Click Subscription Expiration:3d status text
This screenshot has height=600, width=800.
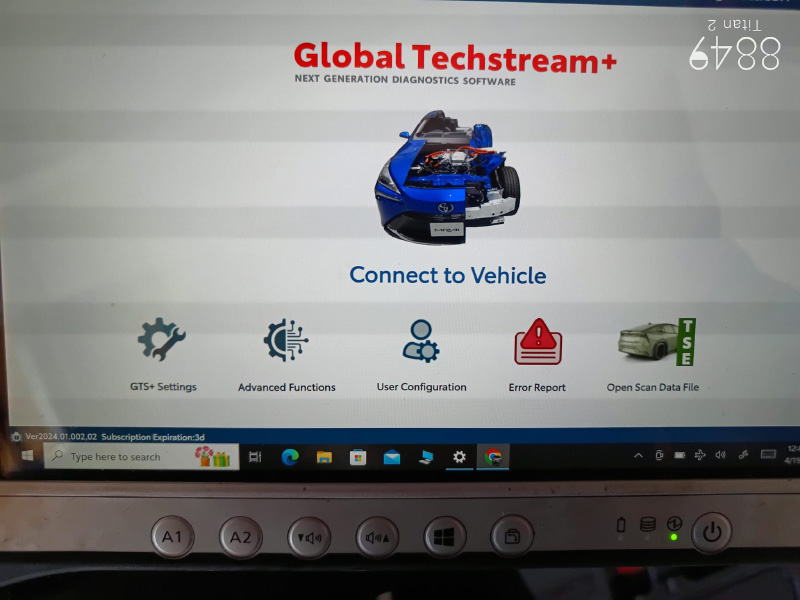click(x=153, y=437)
